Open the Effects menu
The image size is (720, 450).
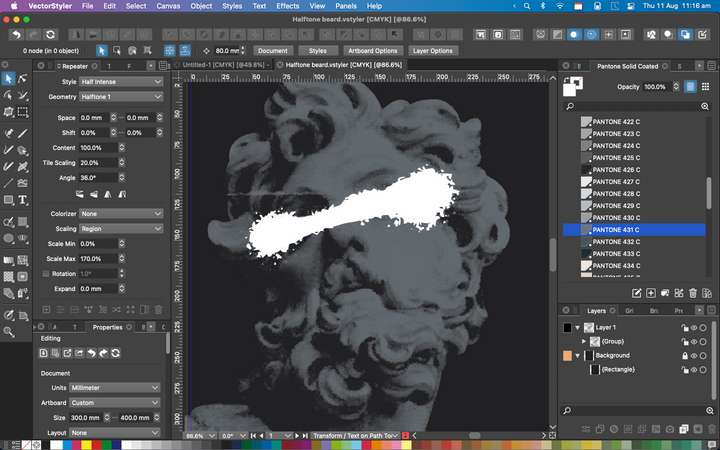point(288,6)
